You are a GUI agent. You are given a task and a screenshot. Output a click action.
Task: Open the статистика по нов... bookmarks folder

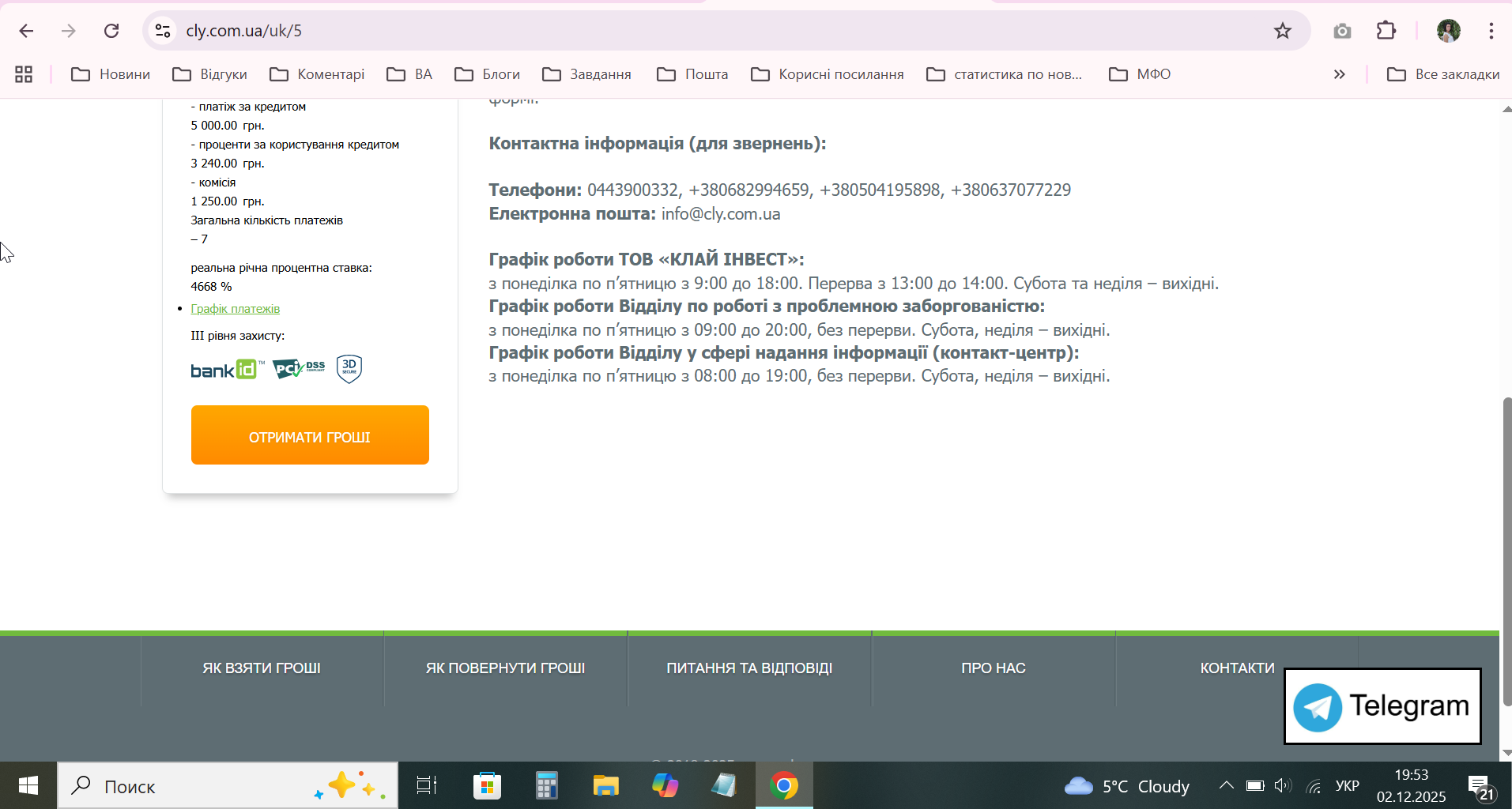pos(1005,74)
